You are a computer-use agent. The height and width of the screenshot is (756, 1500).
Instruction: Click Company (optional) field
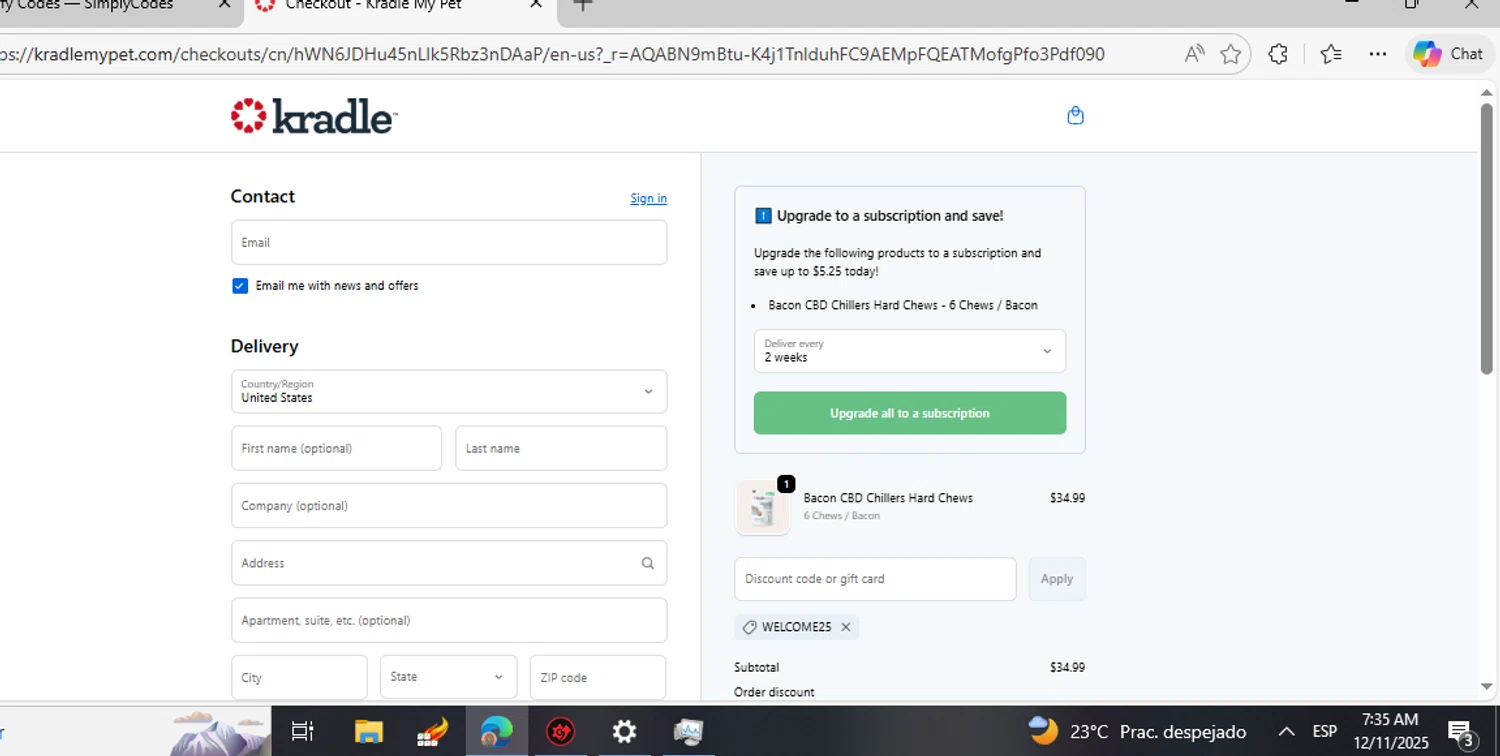(x=449, y=506)
